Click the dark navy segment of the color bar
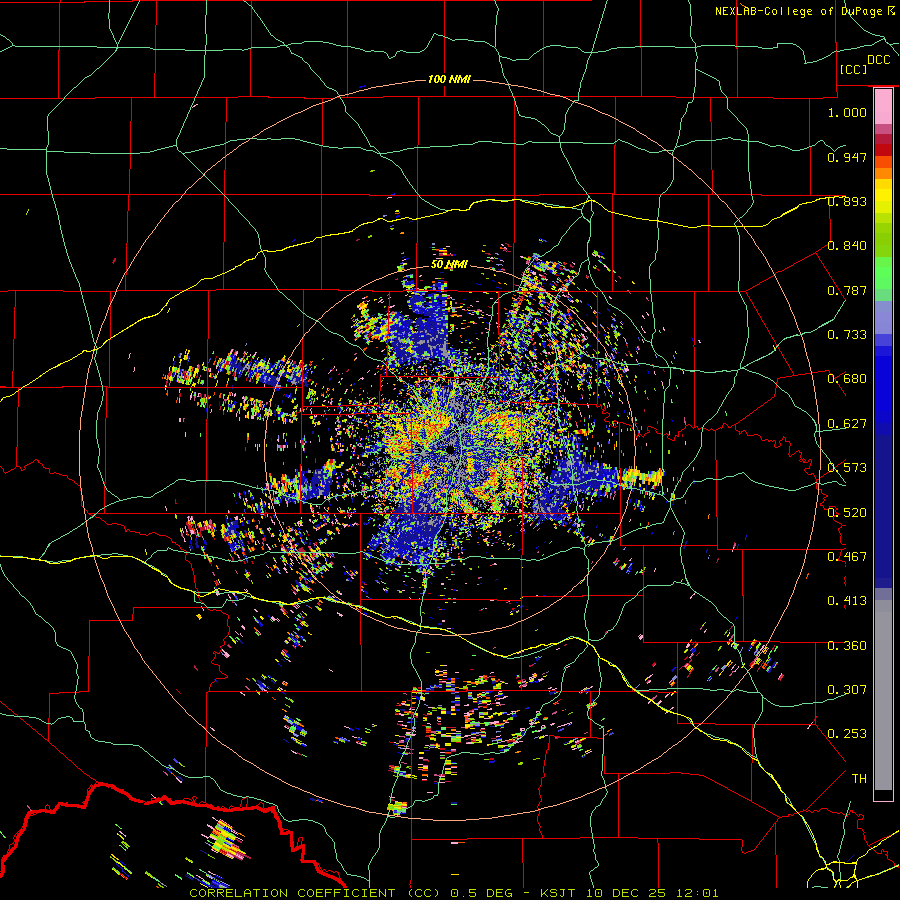Screen dimensions: 900x900 pos(883,505)
